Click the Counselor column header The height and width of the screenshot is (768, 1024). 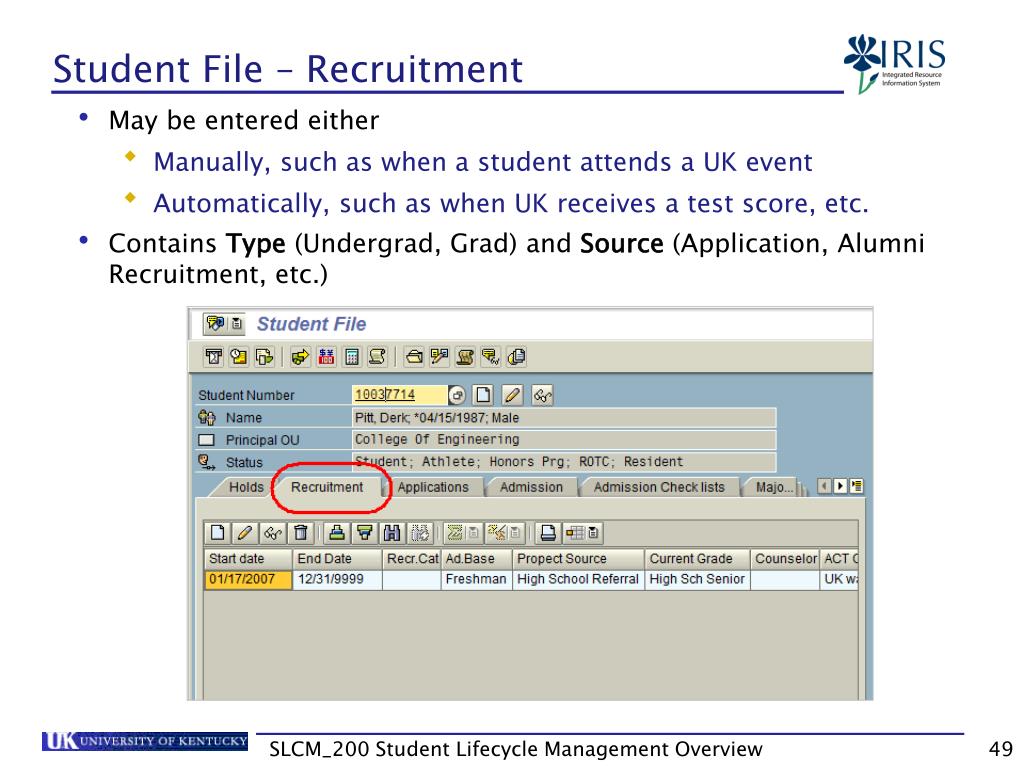click(786, 559)
